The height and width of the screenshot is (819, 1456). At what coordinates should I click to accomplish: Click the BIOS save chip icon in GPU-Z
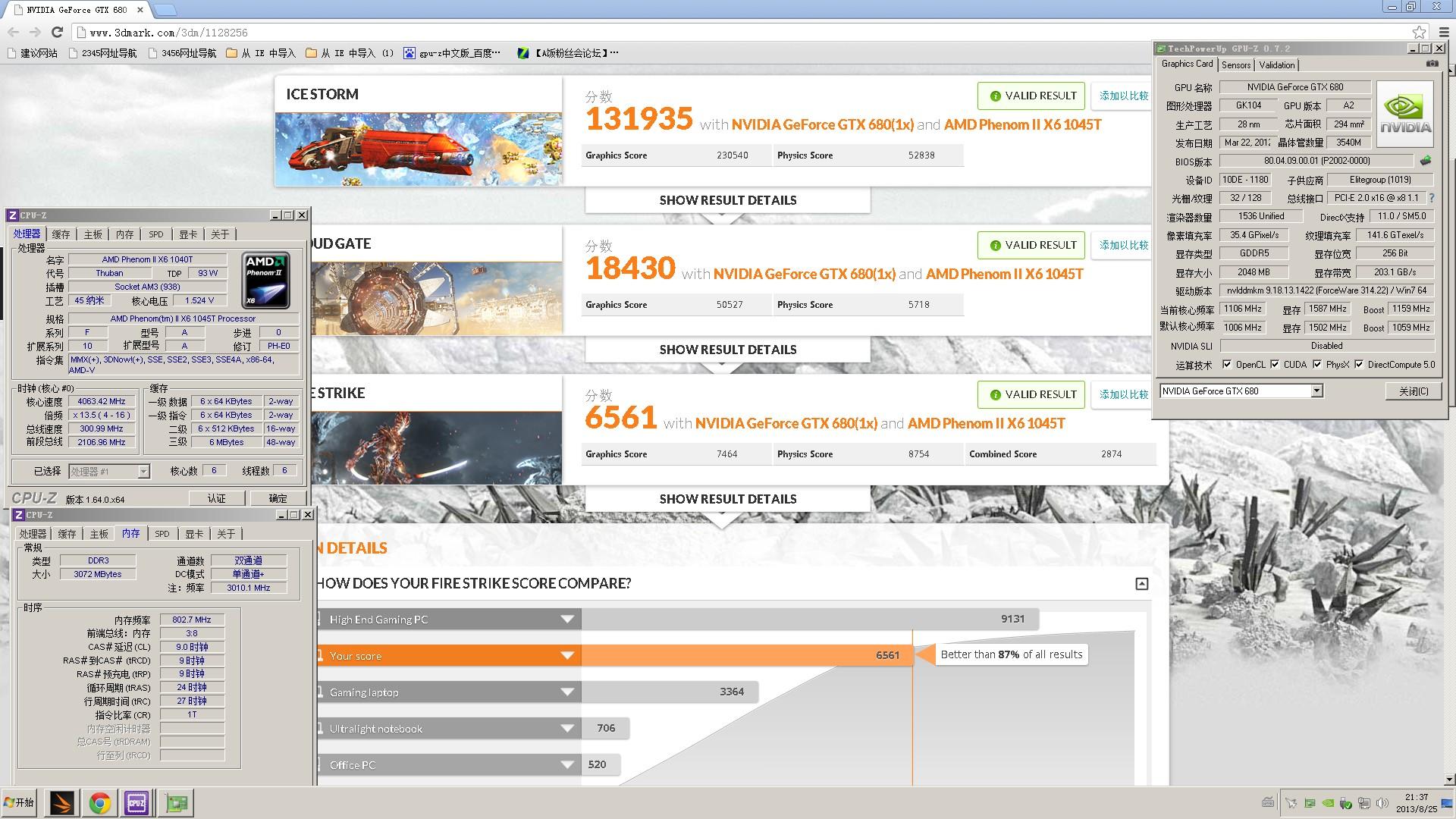pyautogui.click(x=1426, y=161)
